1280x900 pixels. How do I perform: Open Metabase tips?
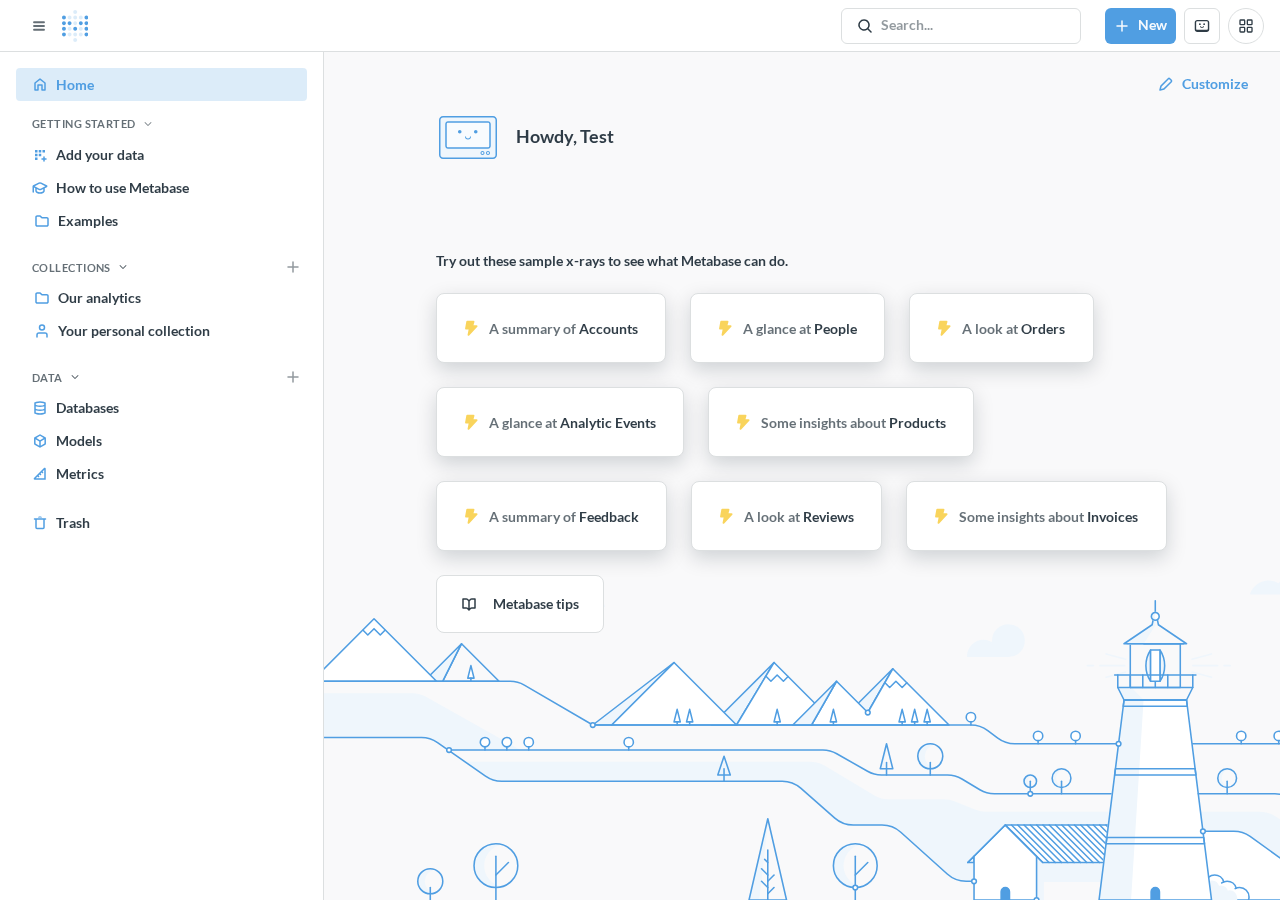[520, 604]
